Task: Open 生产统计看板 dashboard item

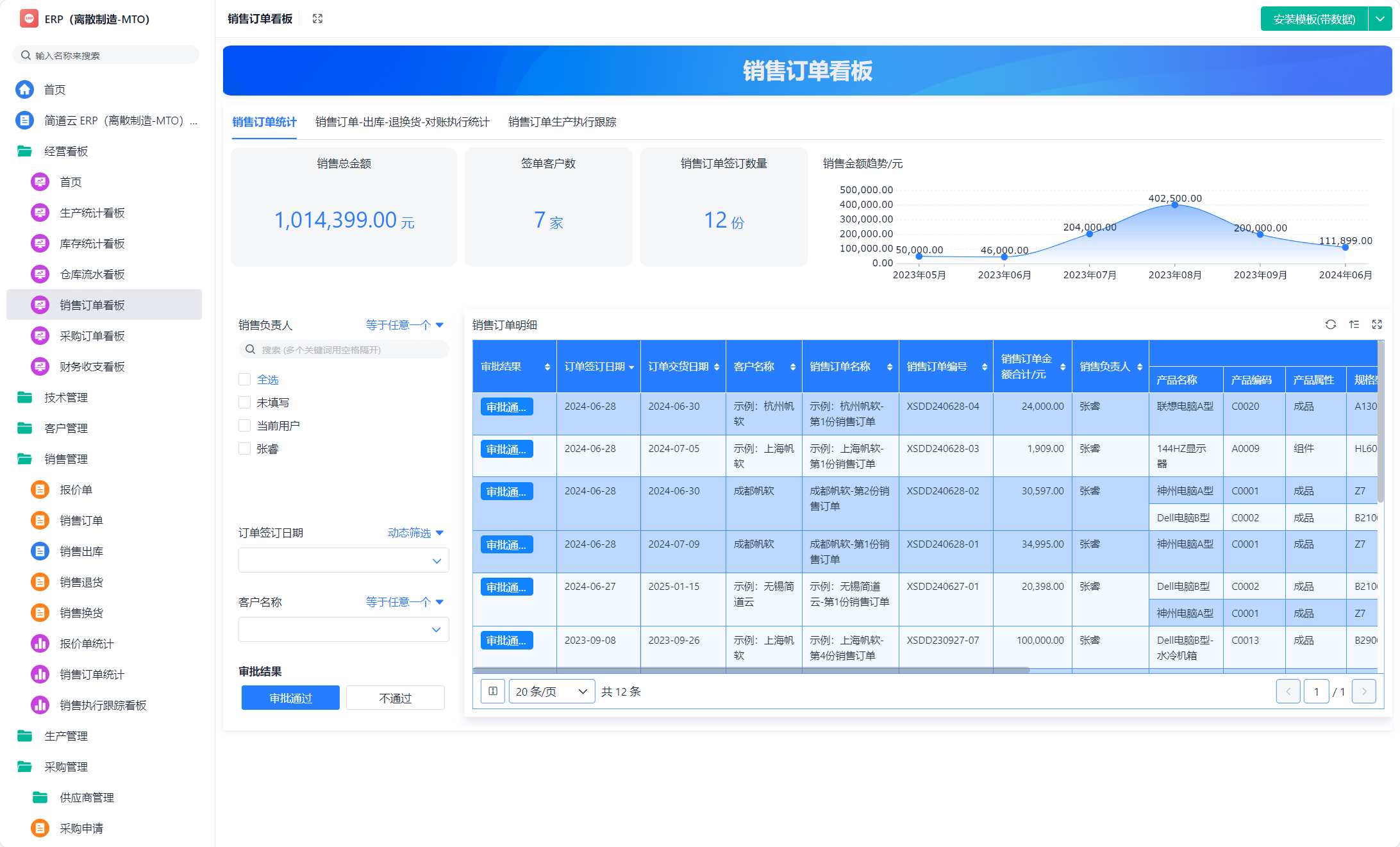Action: pyautogui.click(x=92, y=213)
